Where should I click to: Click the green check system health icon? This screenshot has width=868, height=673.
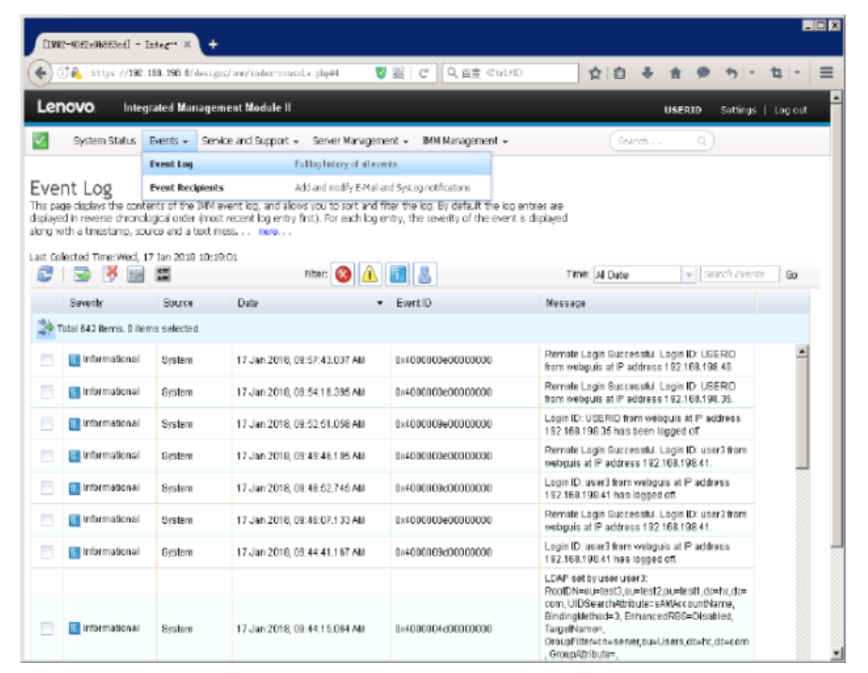[x=40, y=141]
